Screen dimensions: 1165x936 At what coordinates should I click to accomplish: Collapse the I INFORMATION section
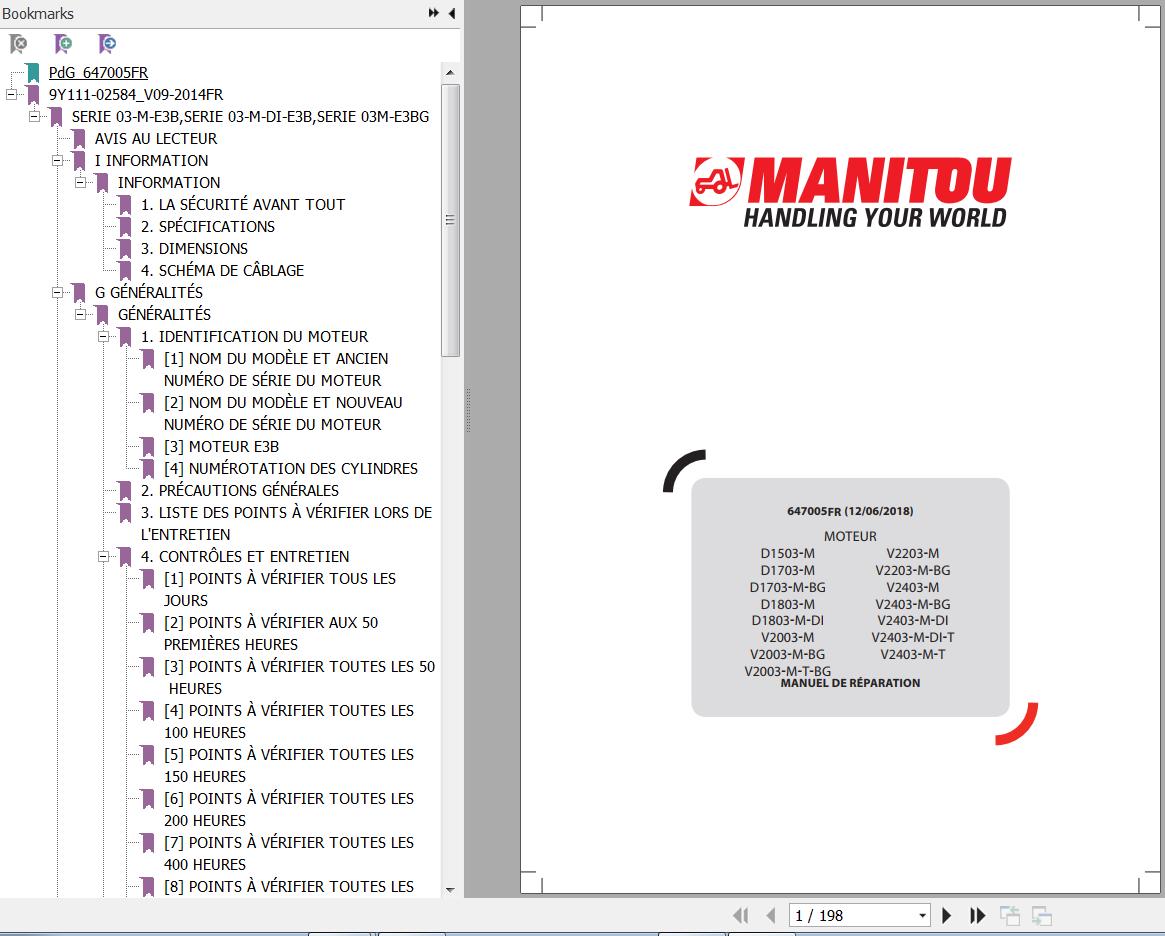57,160
